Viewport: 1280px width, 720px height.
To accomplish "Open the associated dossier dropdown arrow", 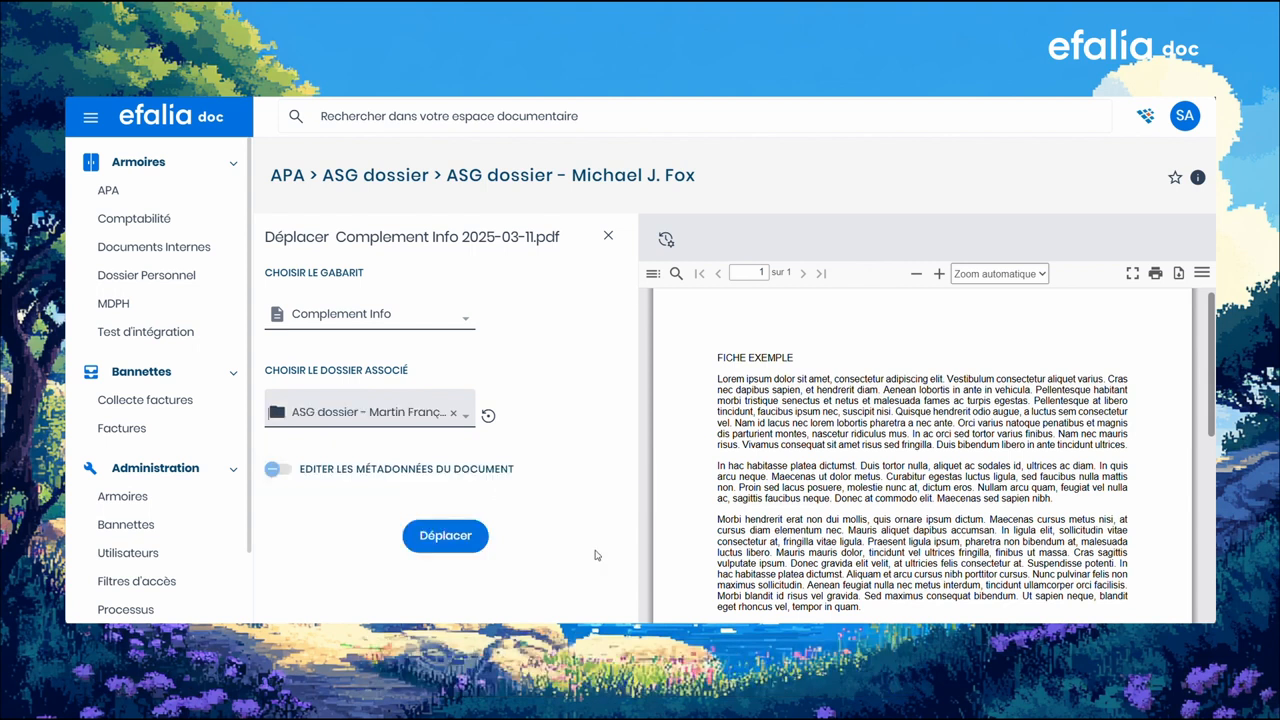I will (x=466, y=415).
